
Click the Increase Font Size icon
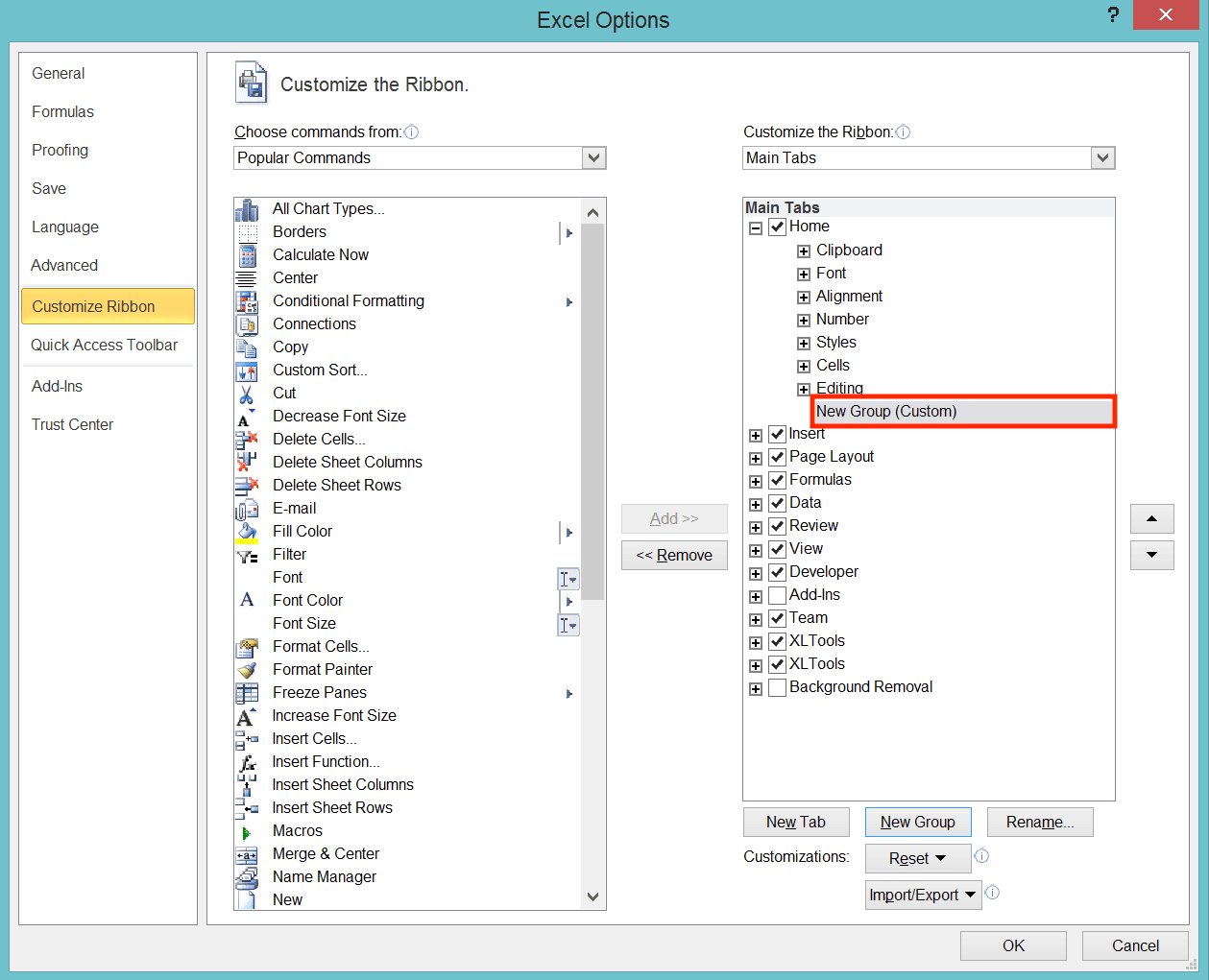click(x=247, y=716)
